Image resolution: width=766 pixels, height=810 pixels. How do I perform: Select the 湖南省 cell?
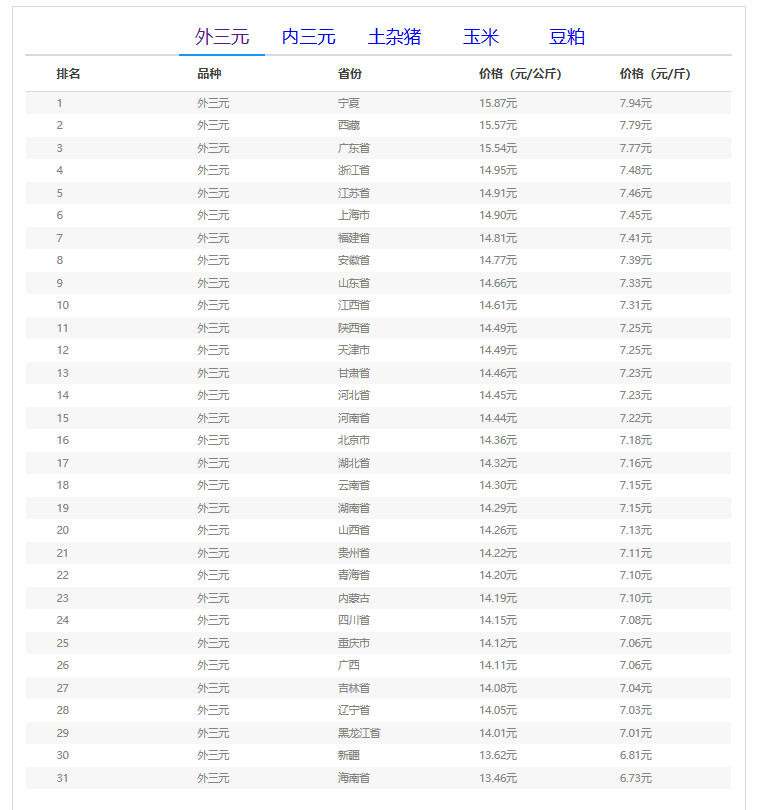(354, 508)
